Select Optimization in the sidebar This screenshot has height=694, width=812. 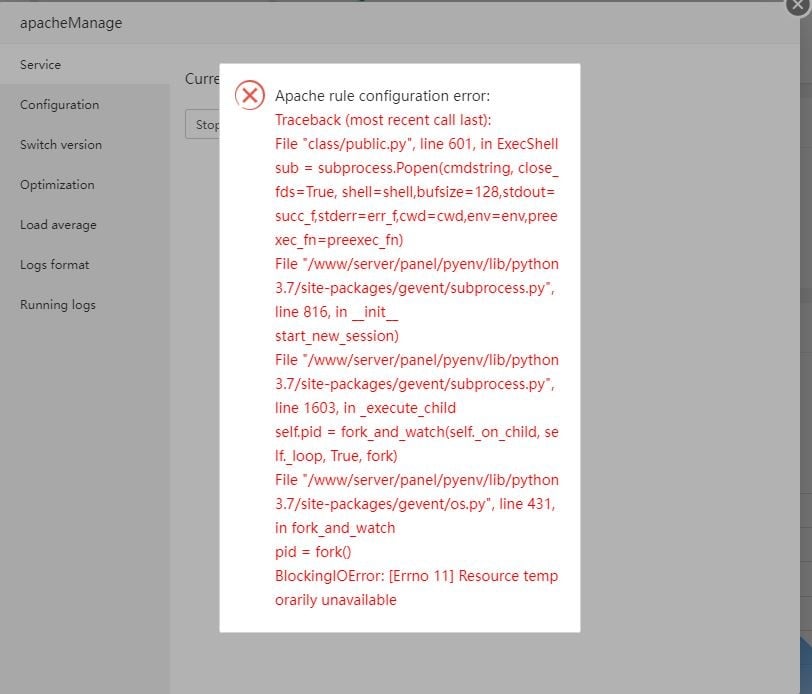tap(55, 184)
